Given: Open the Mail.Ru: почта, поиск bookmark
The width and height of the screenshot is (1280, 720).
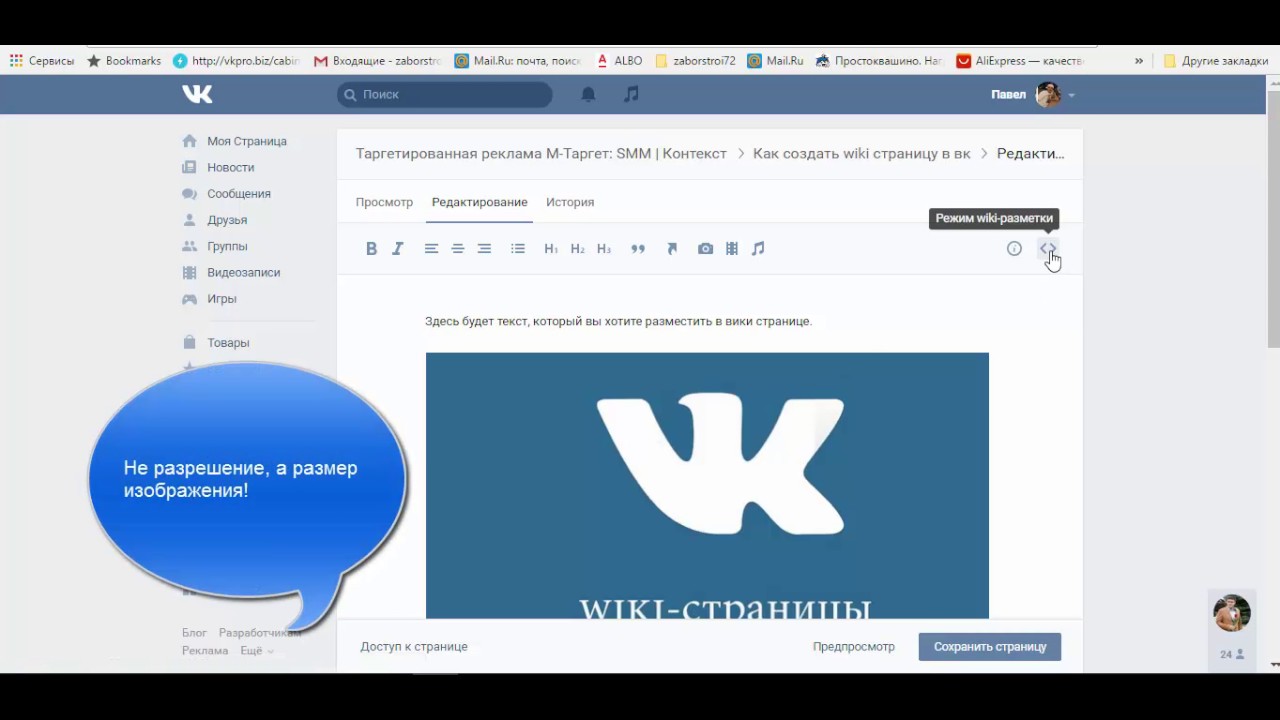Looking at the screenshot, I should click(517, 61).
